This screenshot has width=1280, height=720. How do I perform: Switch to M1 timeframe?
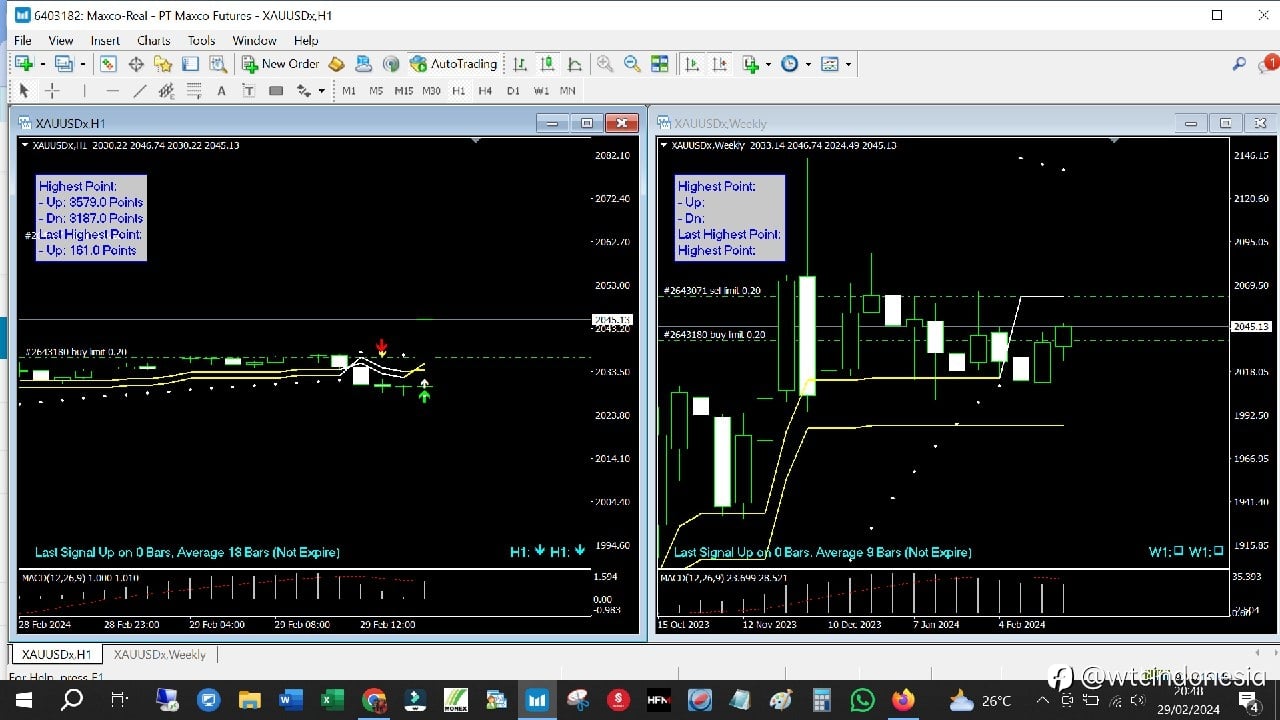click(349, 91)
